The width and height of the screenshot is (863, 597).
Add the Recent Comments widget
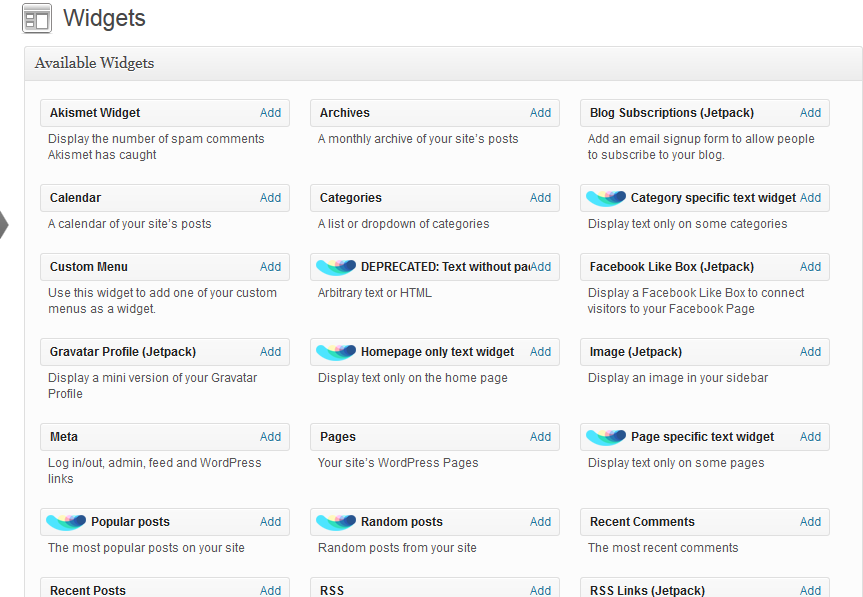[810, 522]
